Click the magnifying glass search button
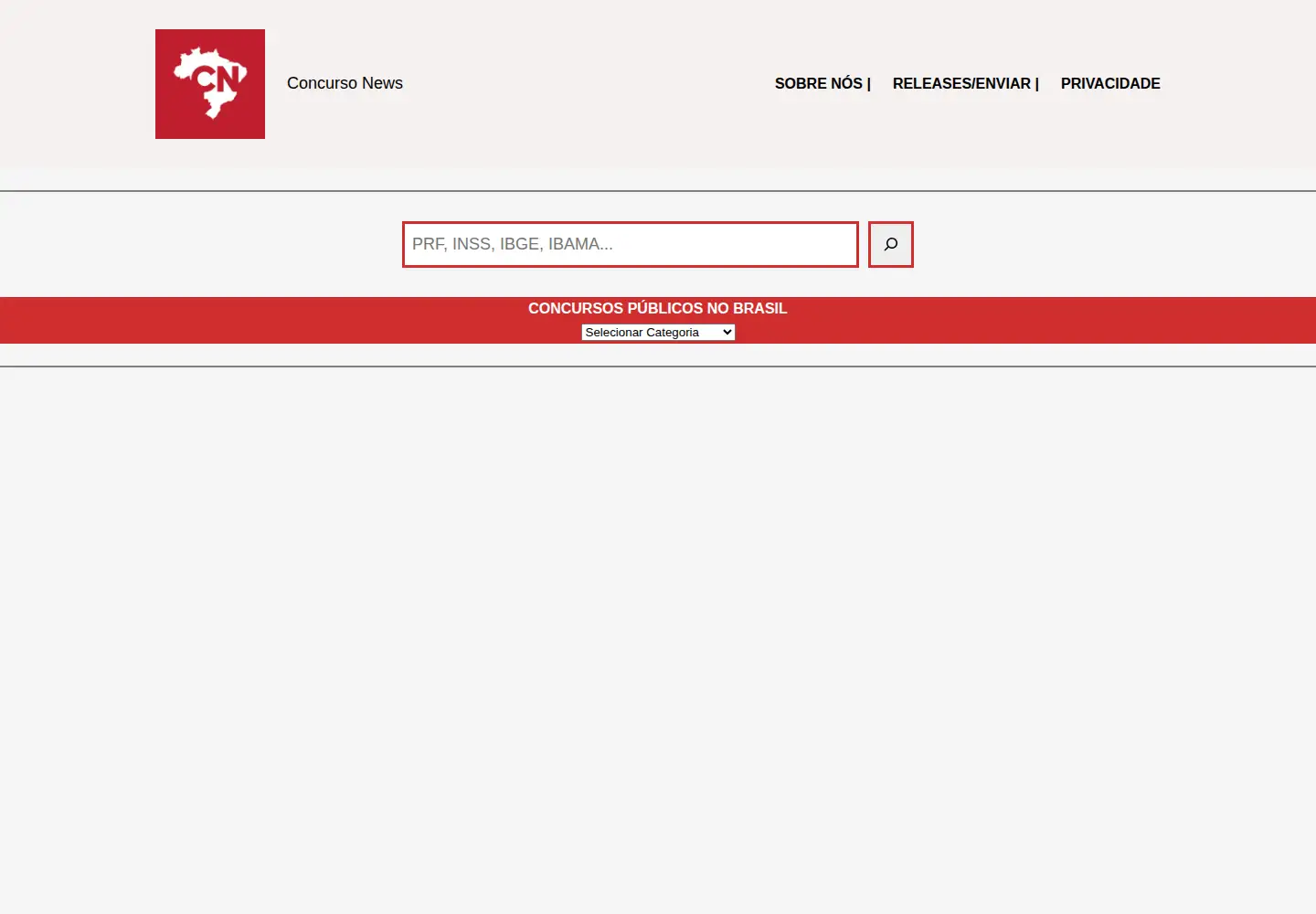 [891, 244]
